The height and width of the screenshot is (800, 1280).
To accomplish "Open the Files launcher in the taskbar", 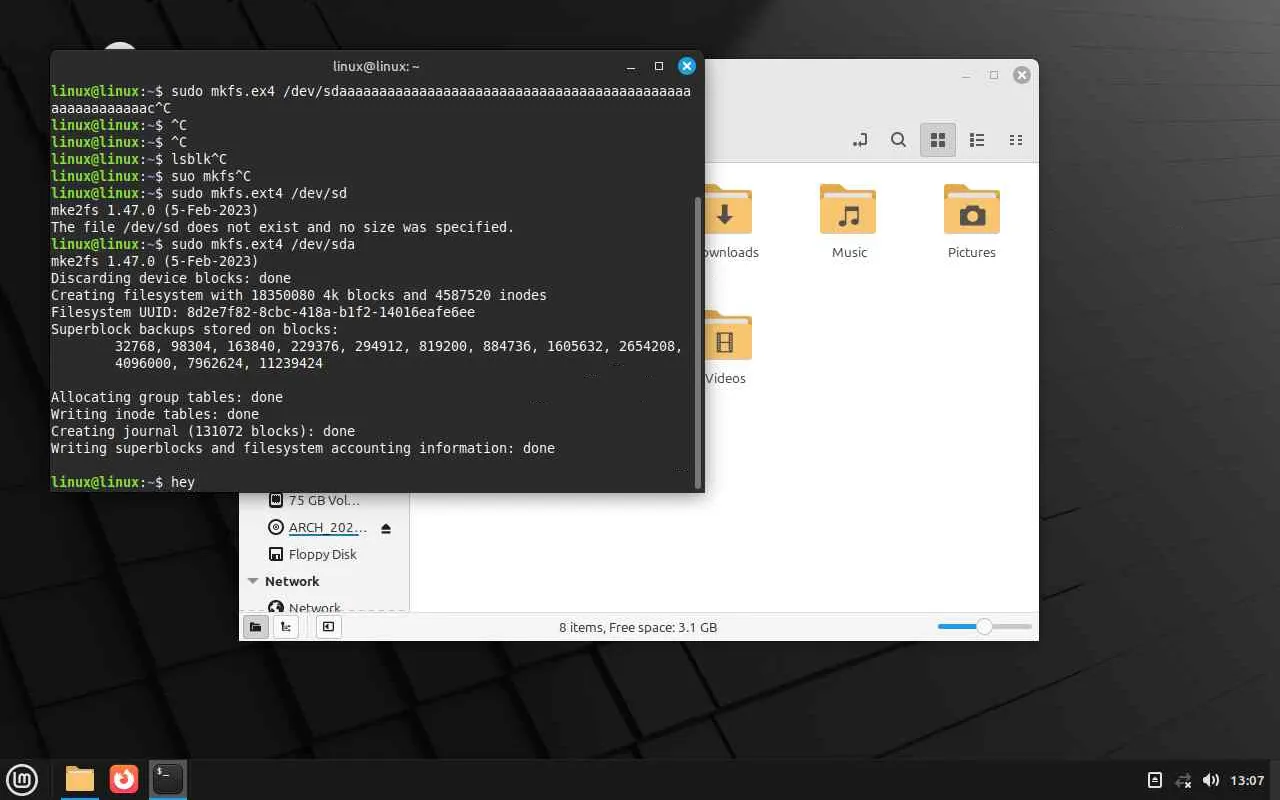I will pos(80,779).
